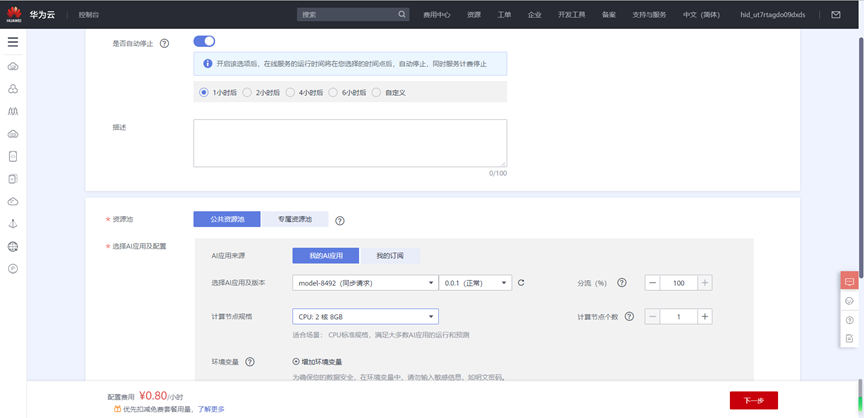The width and height of the screenshot is (864, 418).
Task: Select the 自定义 radio option
Action: [x=376, y=93]
